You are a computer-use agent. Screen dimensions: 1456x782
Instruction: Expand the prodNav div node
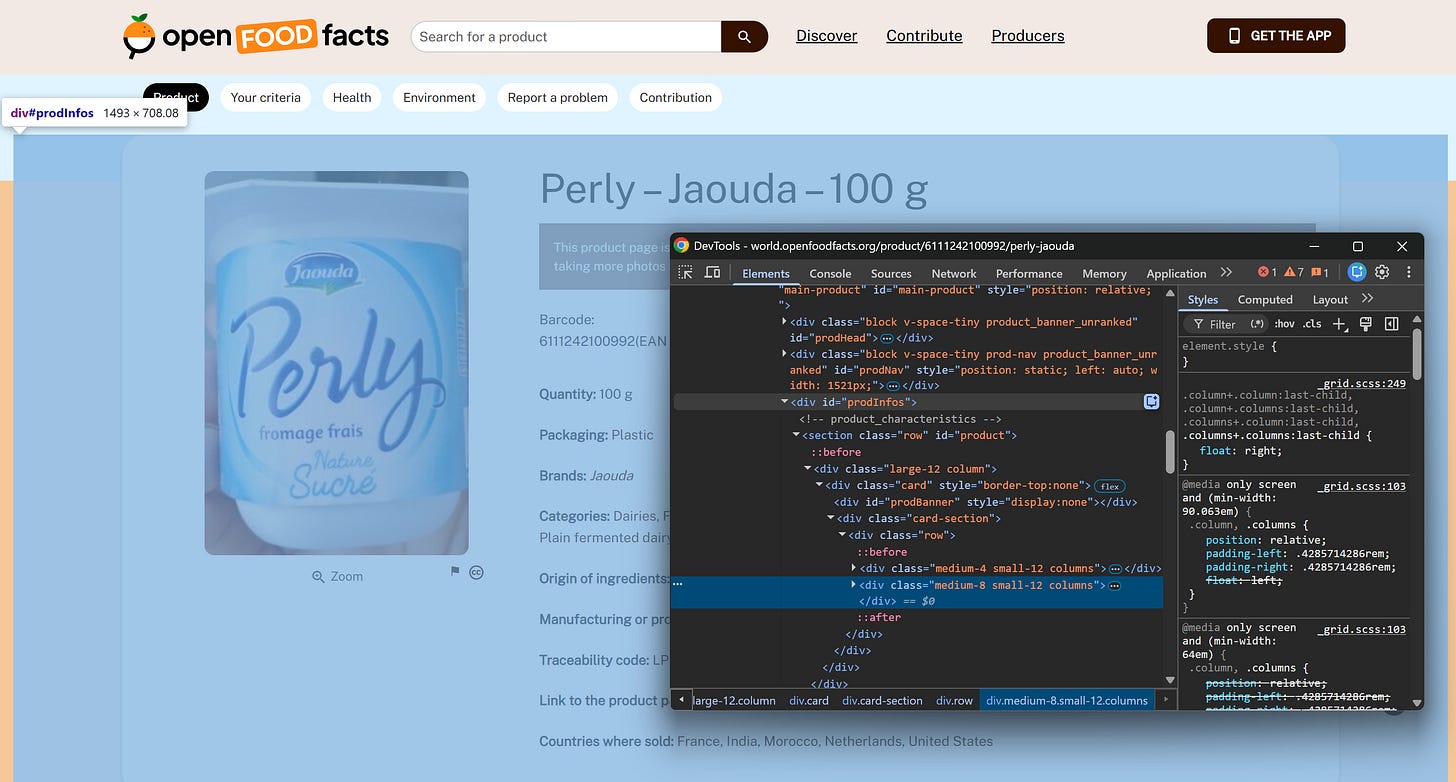pos(784,353)
